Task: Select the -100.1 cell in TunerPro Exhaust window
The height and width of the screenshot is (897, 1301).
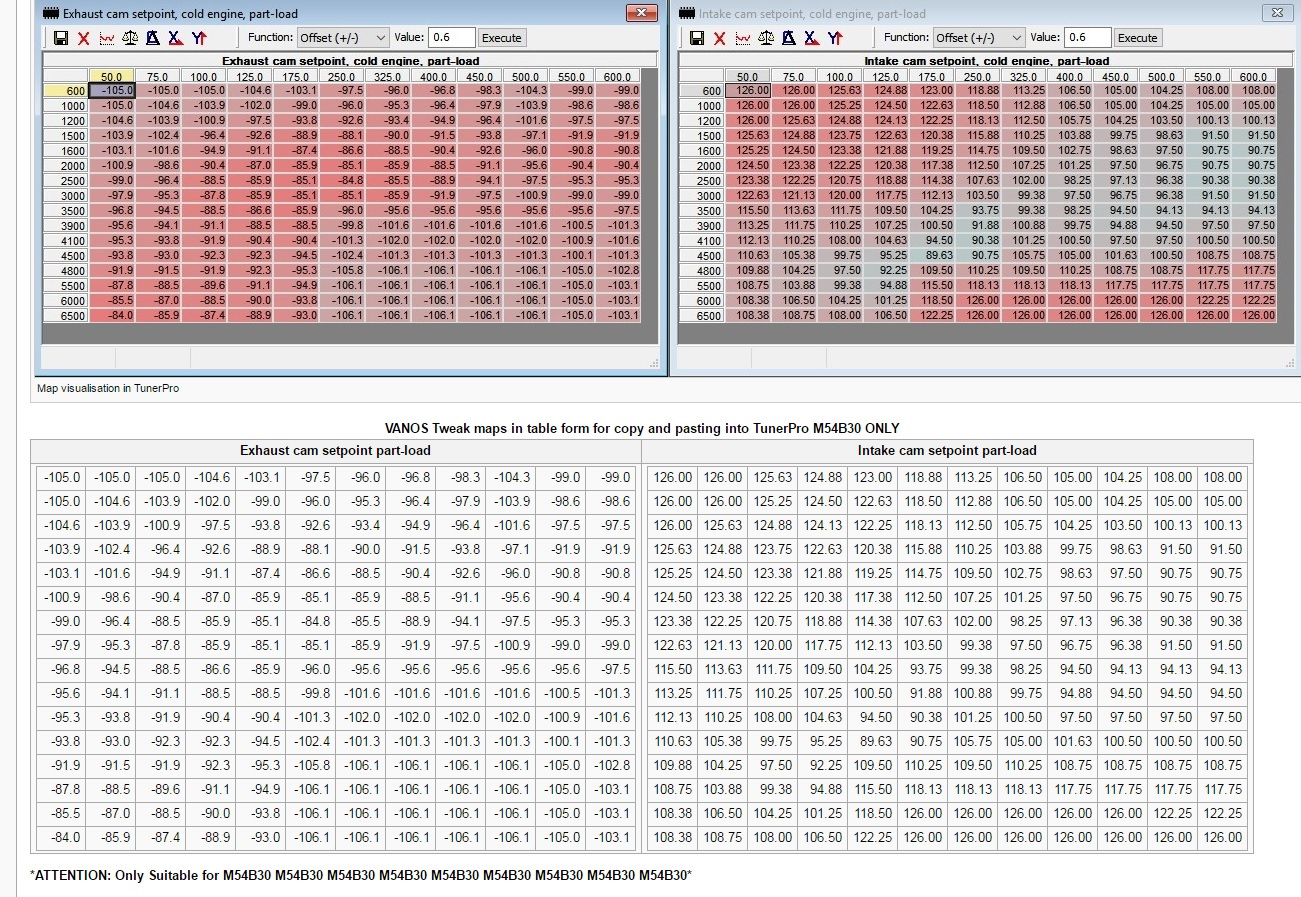Action: coord(572,256)
